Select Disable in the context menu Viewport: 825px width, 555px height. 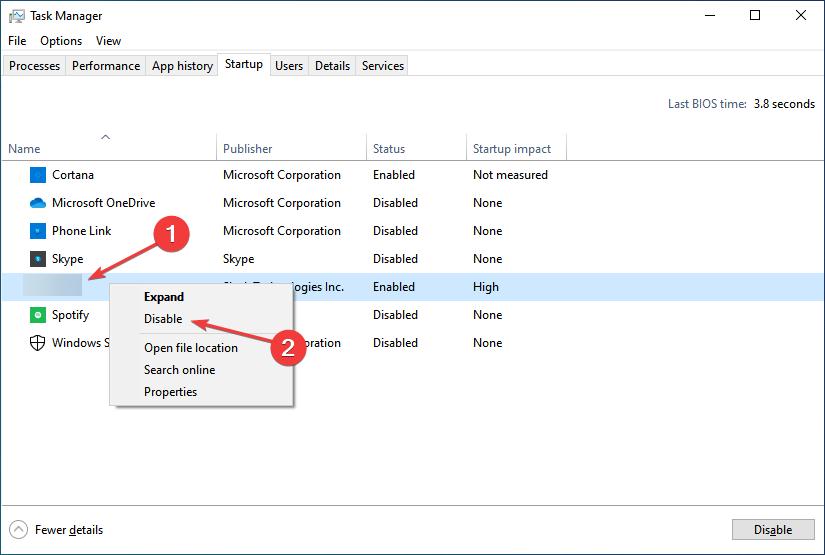(x=163, y=319)
